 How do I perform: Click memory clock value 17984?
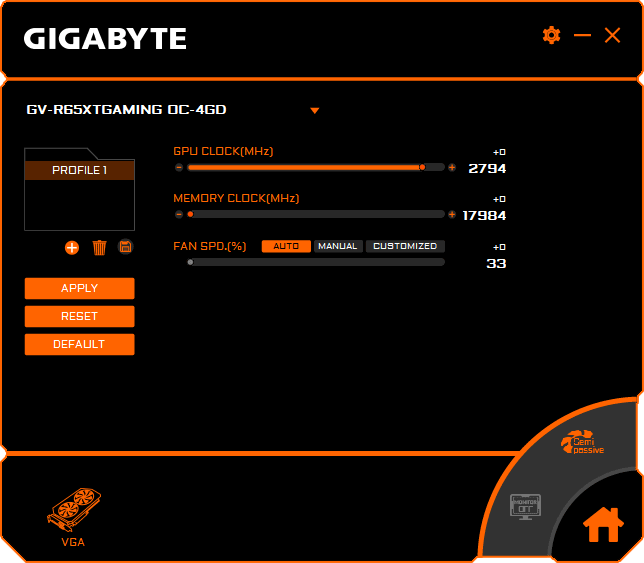(x=484, y=216)
